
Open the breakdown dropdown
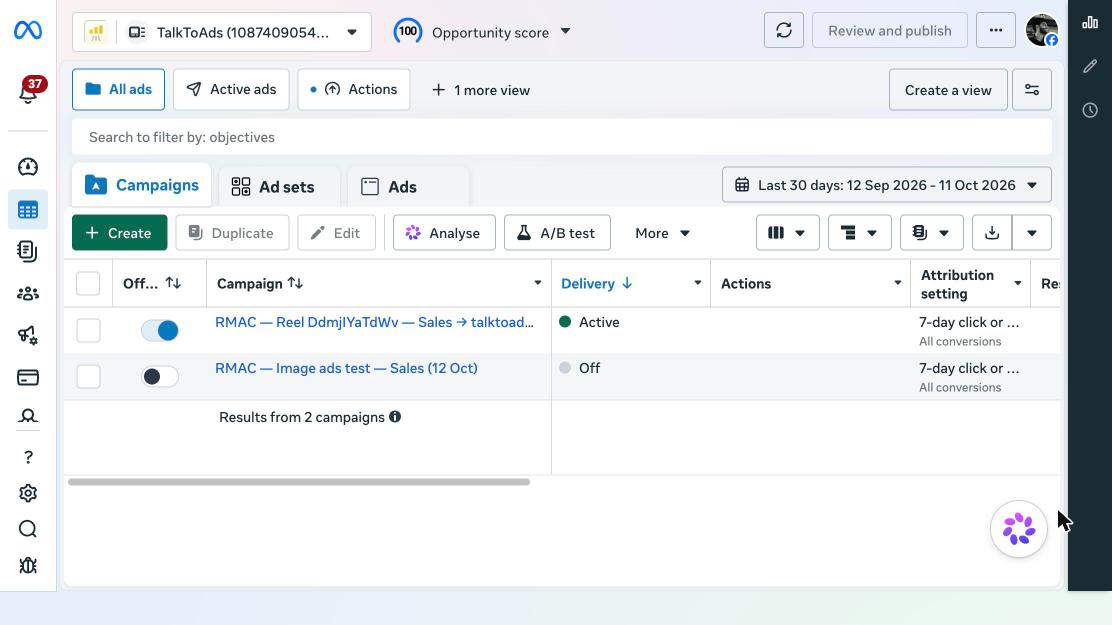click(860, 233)
